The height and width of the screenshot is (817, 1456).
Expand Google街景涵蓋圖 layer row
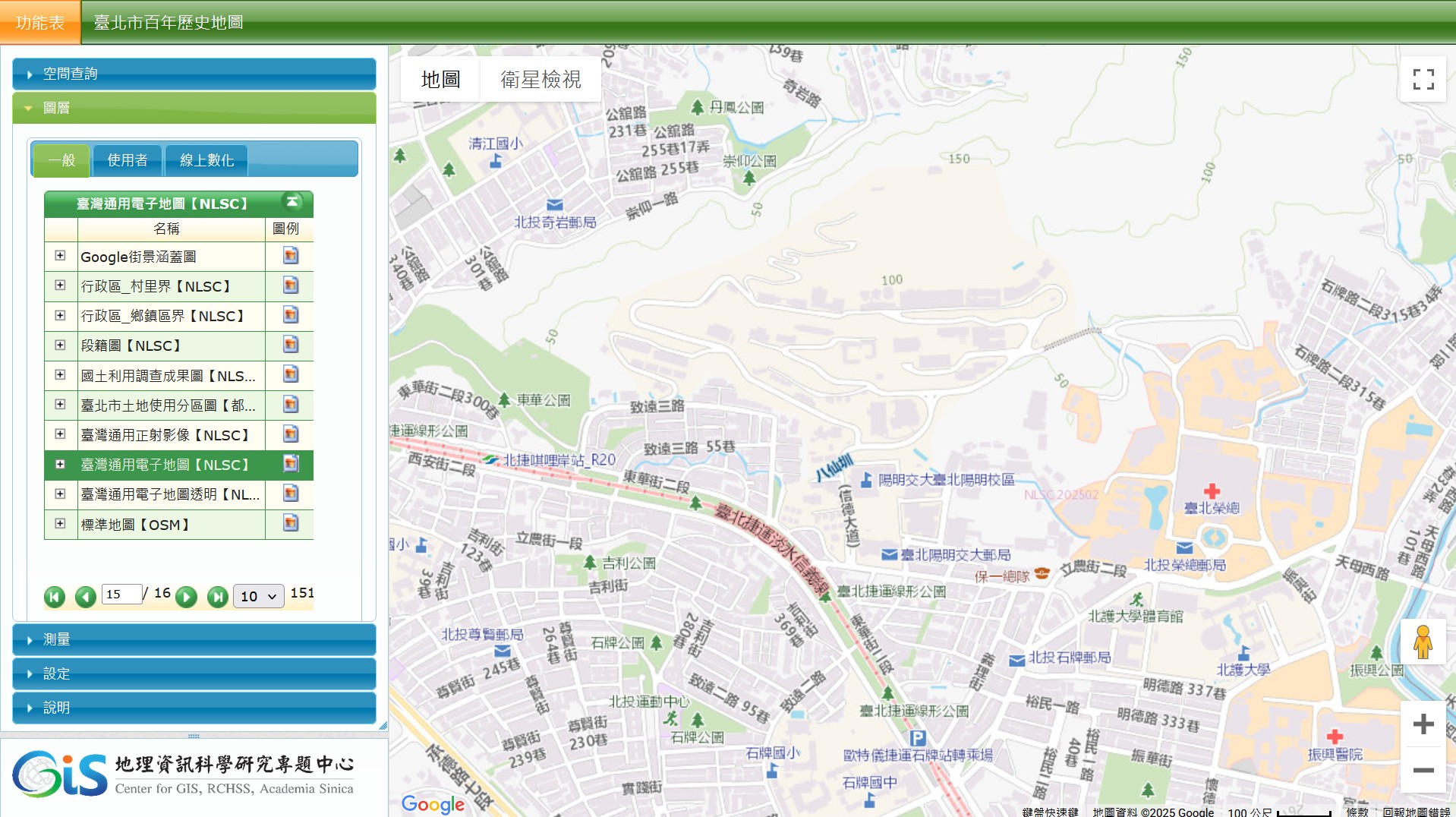(x=60, y=256)
